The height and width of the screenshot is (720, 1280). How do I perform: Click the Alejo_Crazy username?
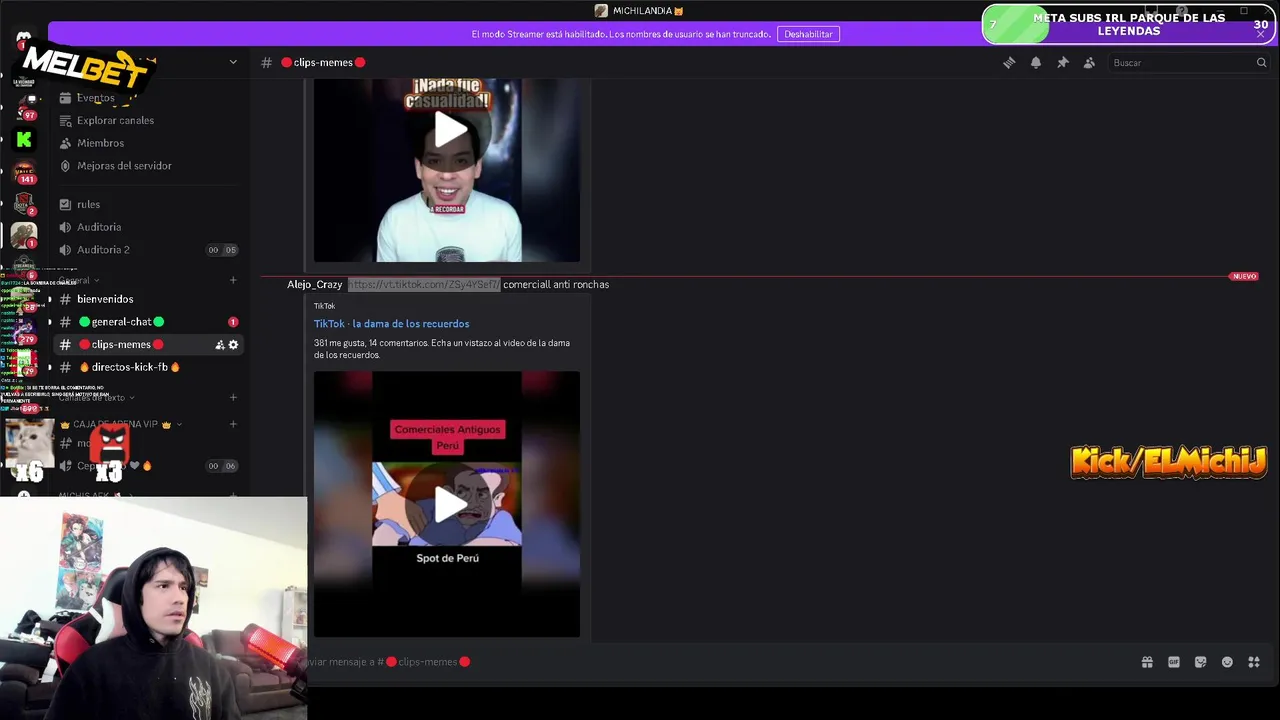(314, 285)
